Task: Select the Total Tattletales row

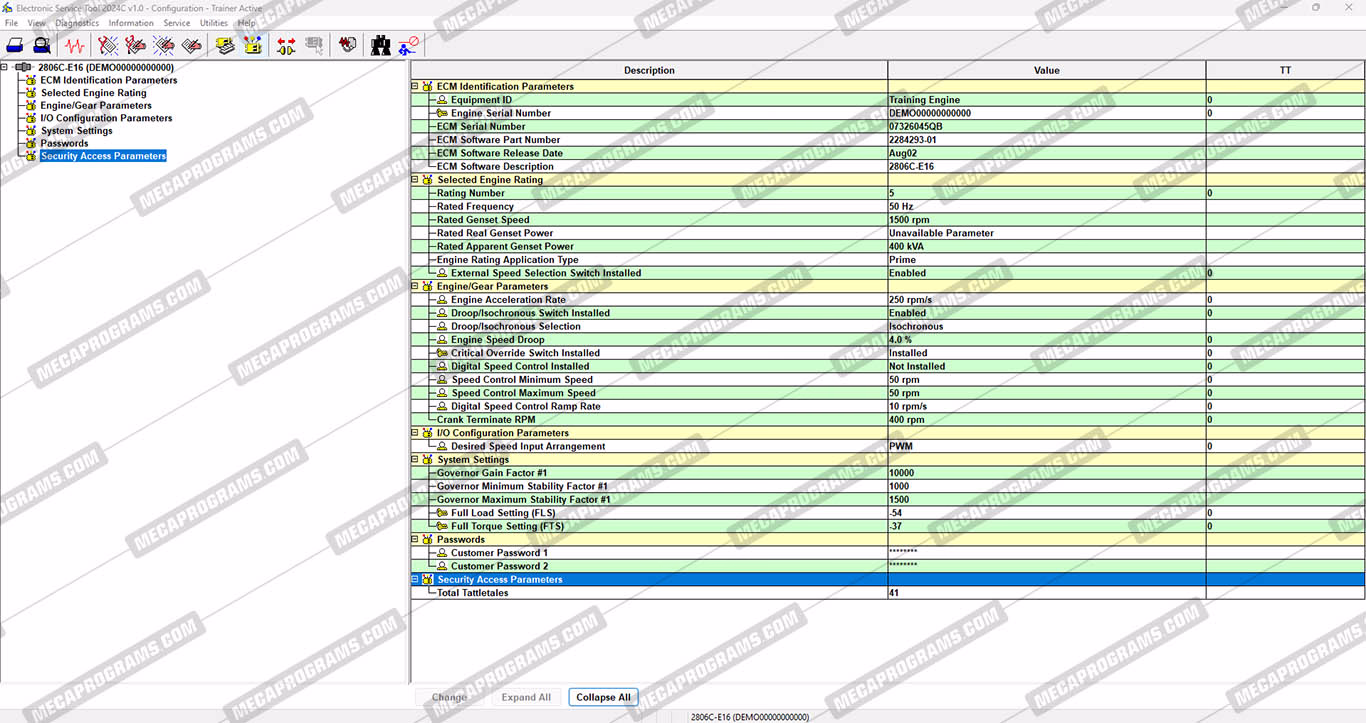Action: click(x=888, y=593)
